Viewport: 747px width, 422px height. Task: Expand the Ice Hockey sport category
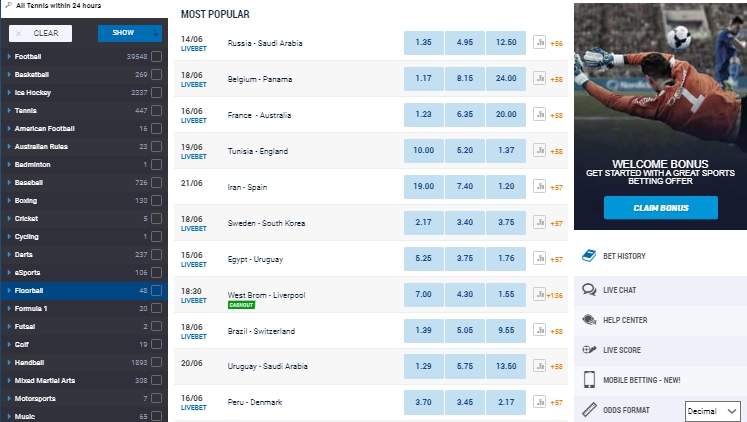(9, 93)
